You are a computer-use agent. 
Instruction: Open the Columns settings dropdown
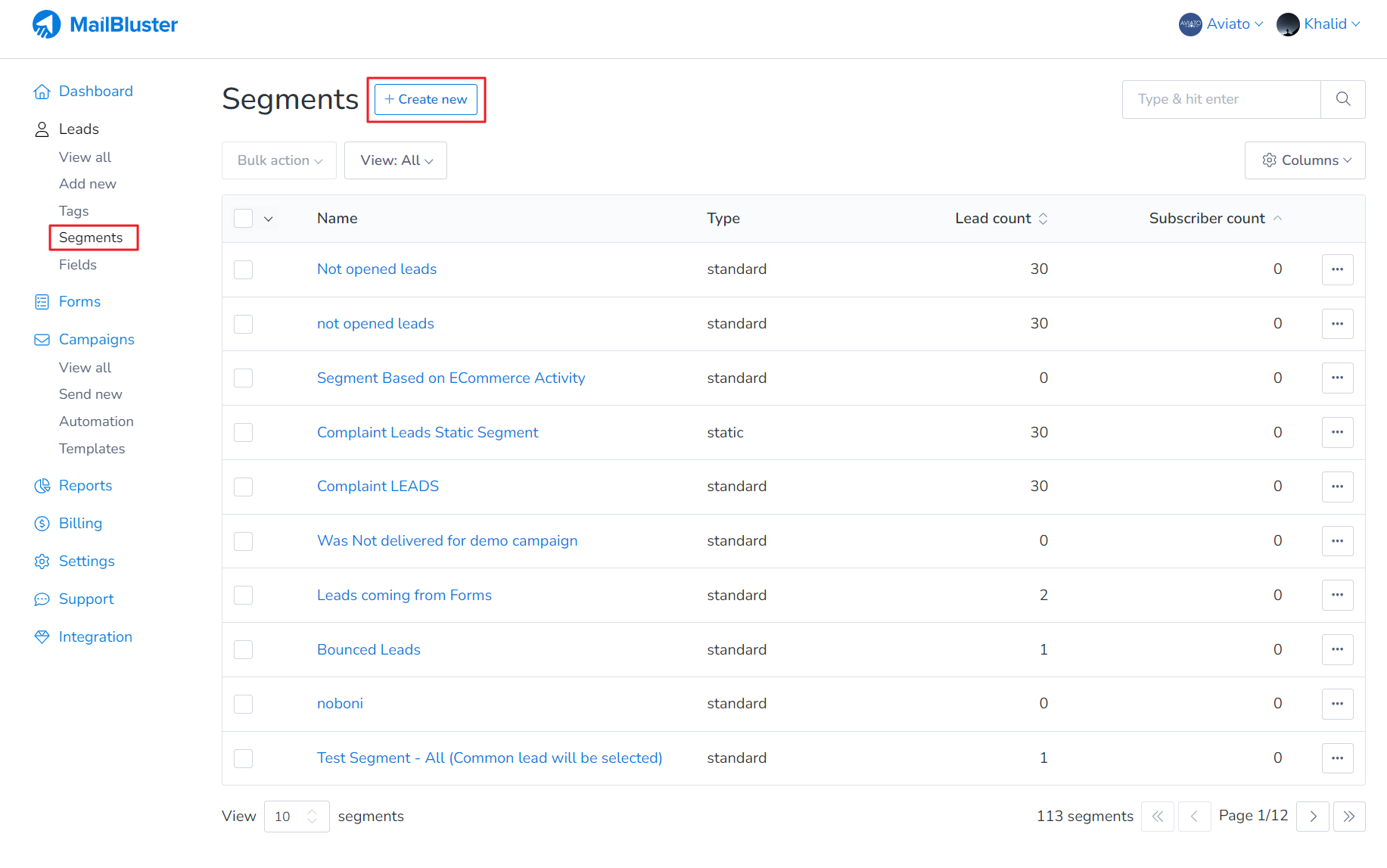click(x=1305, y=160)
